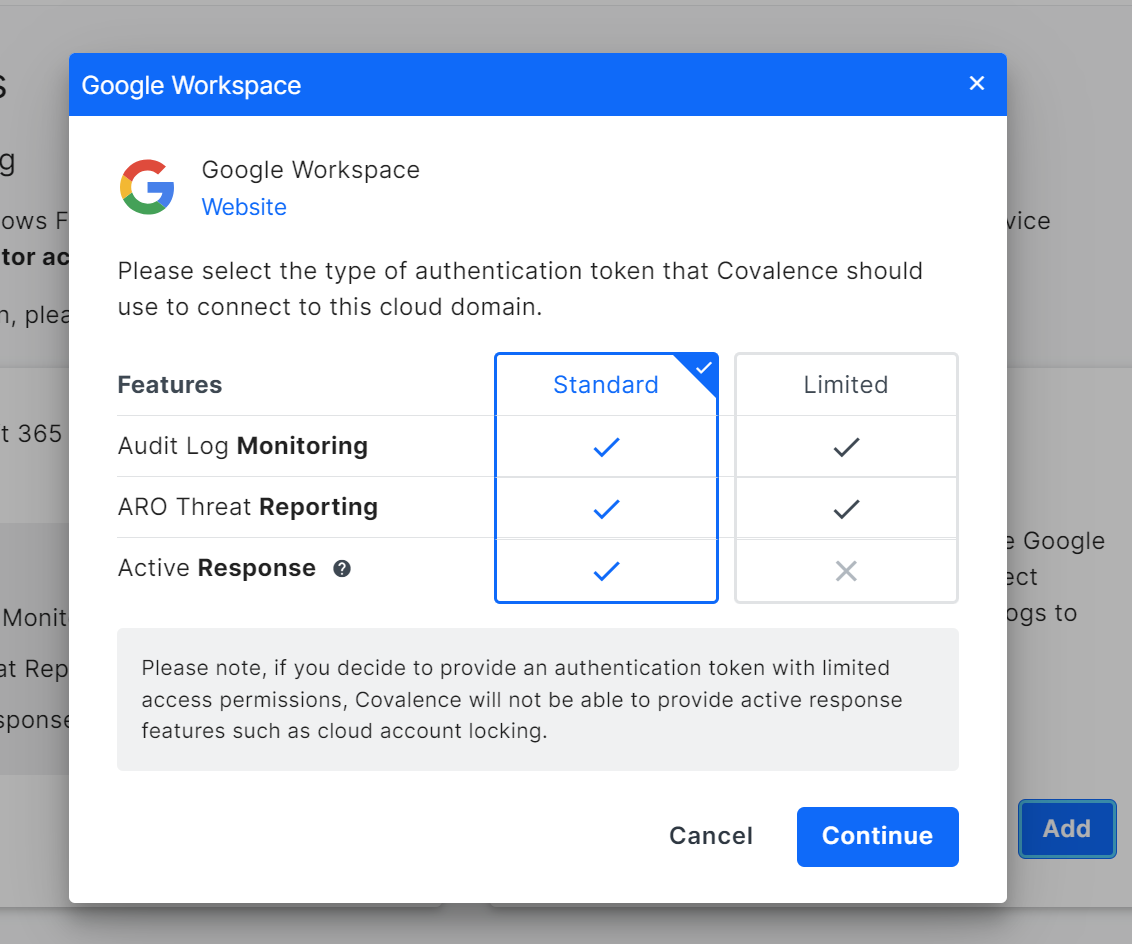
Task: Cancel the authentication token dialog
Action: click(711, 836)
